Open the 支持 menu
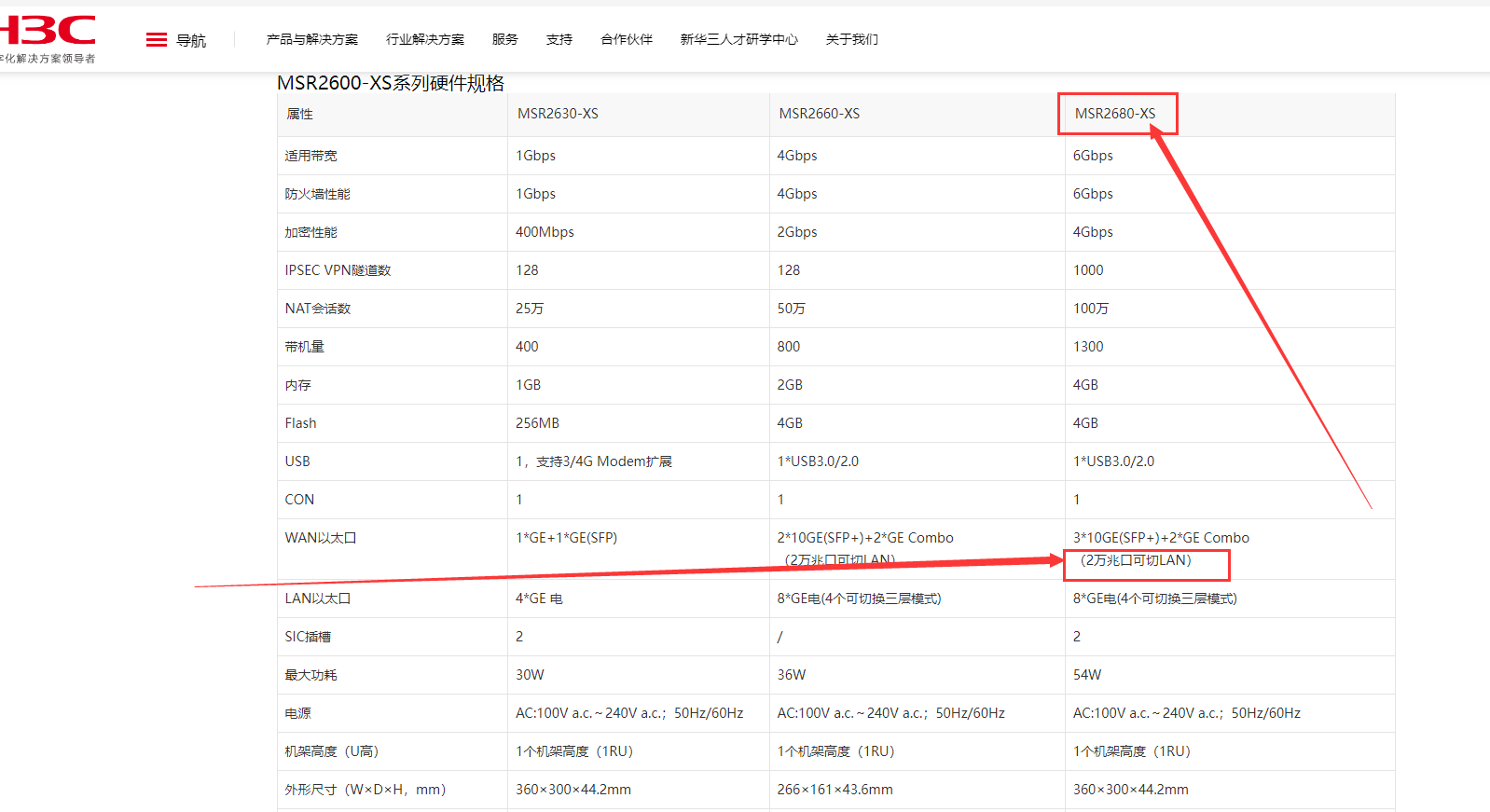This screenshot has height=812, width=1490. [x=559, y=39]
